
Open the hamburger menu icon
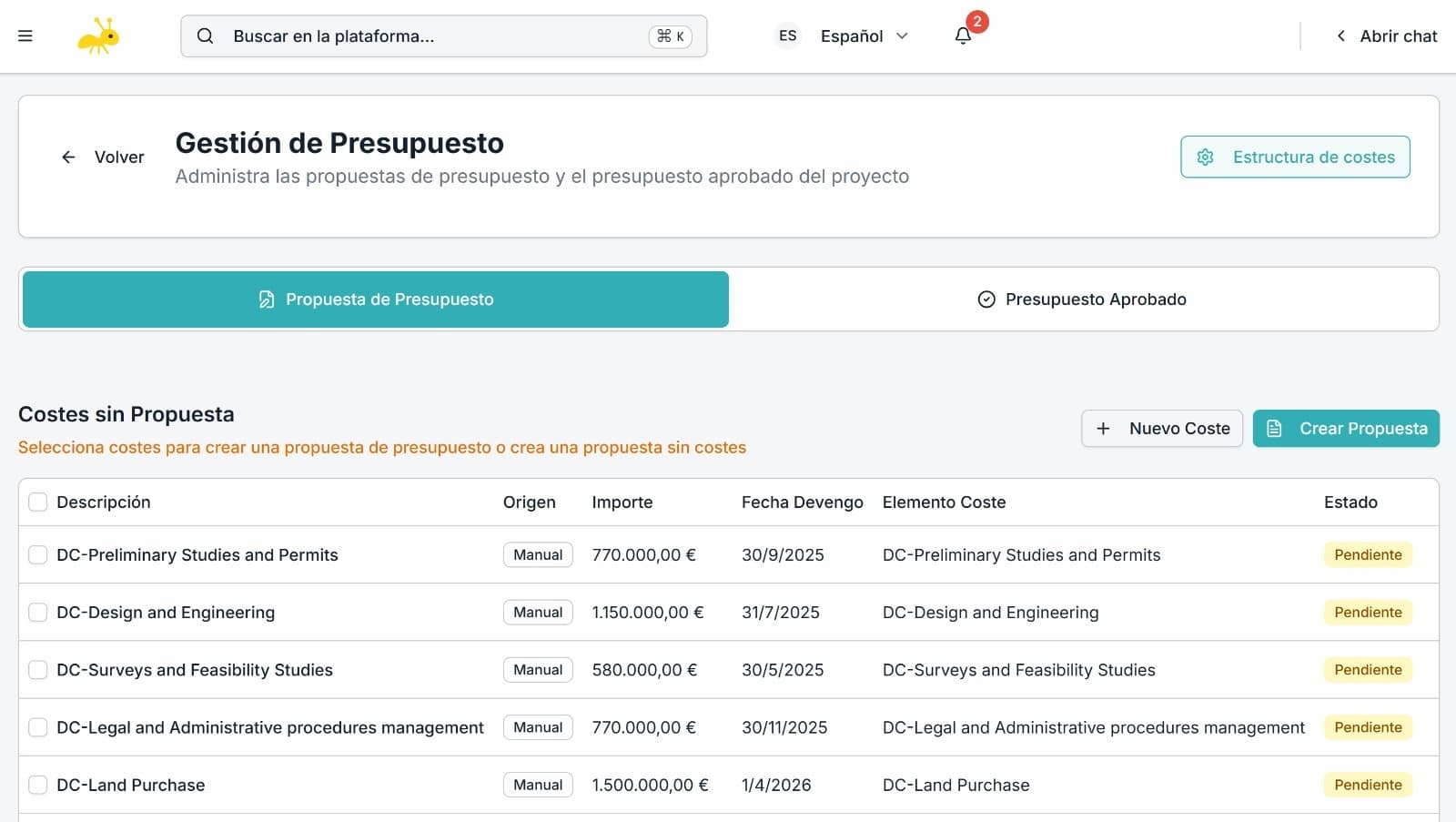pyautogui.click(x=25, y=36)
